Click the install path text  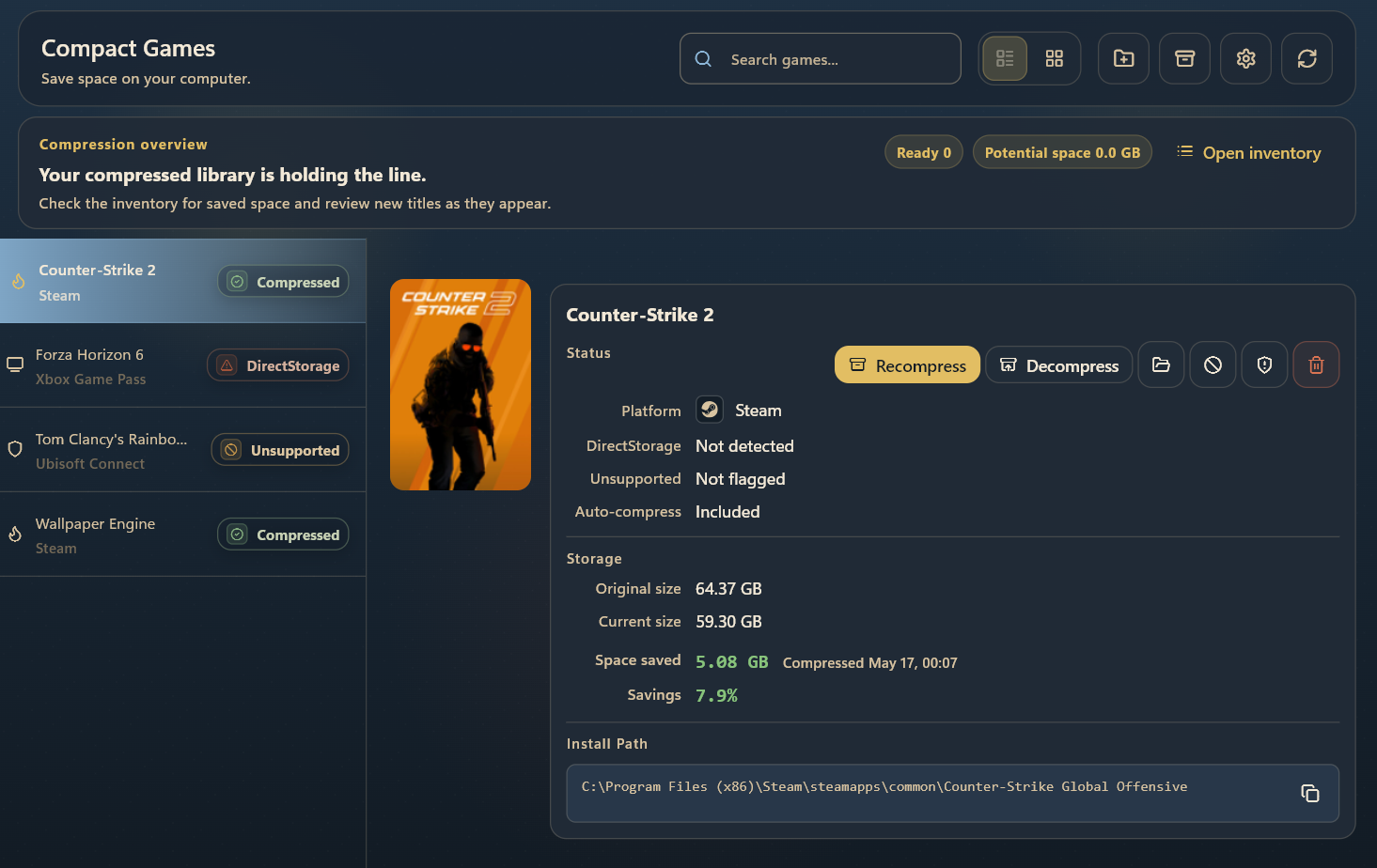[884, 786]
